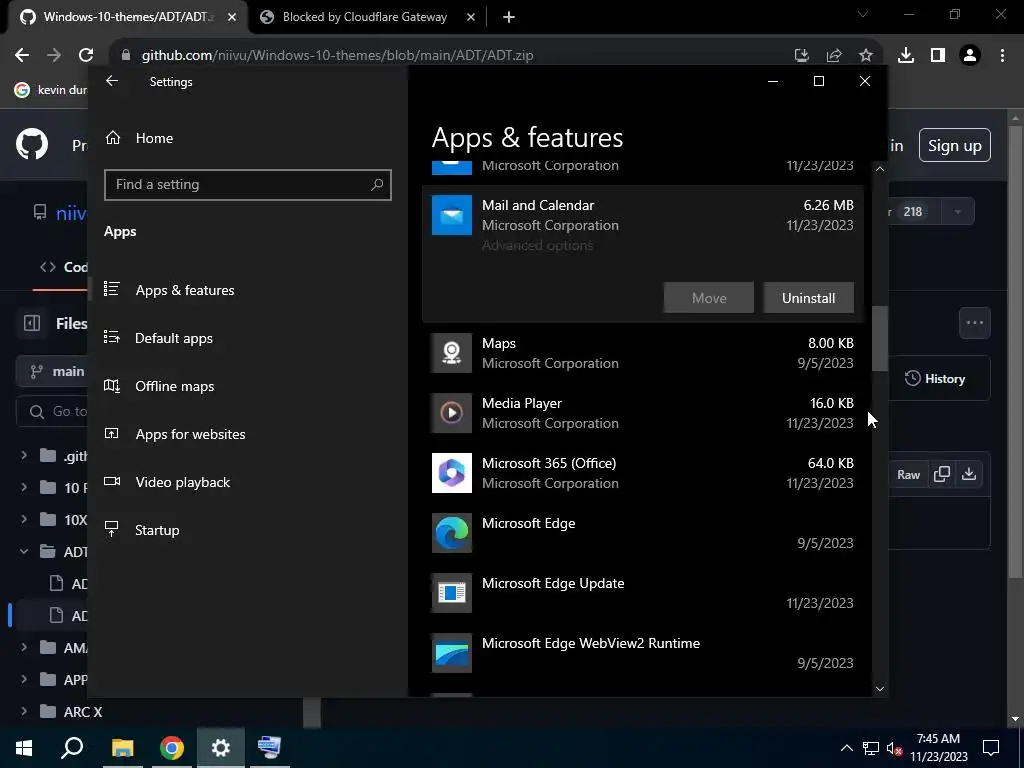
Task: Click the Home icon in Settings sidebar
Action: (x=113, y=138)
